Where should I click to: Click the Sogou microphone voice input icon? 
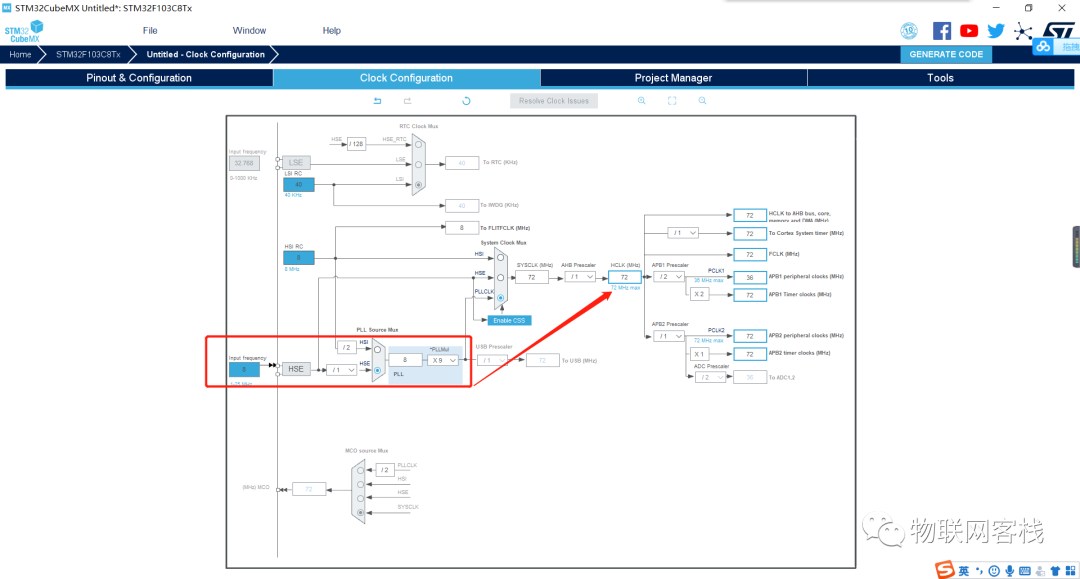[1009, 571]
